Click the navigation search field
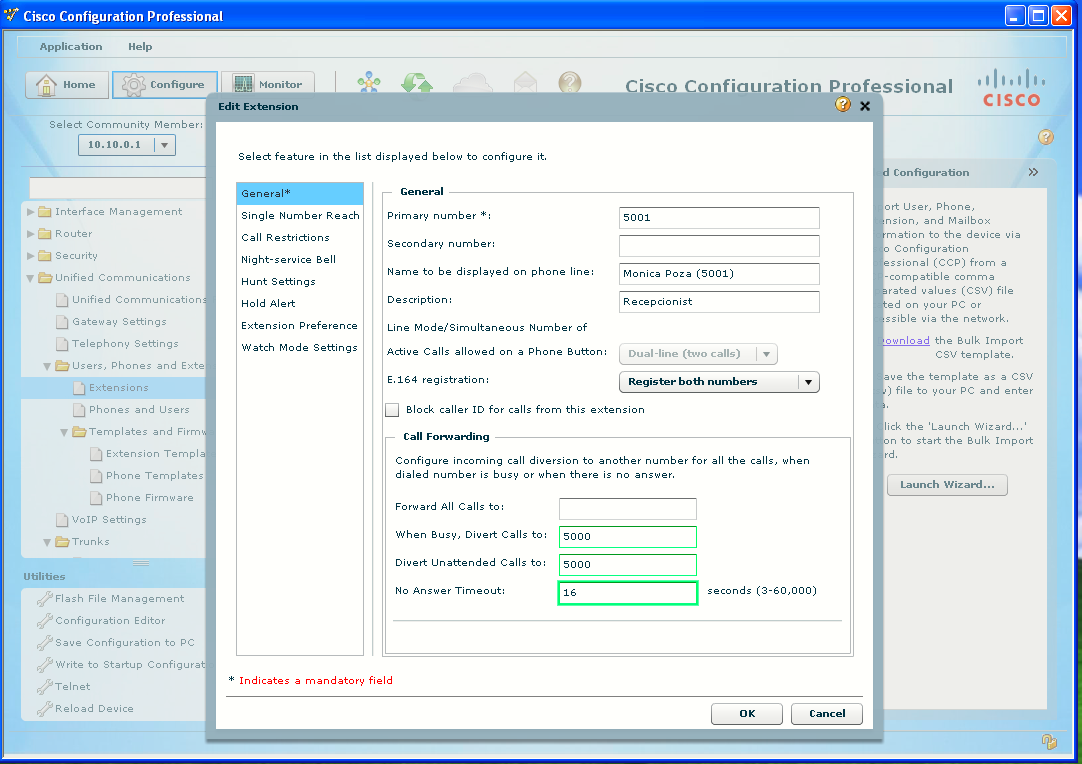The image size is (1082, 764). point(117,187)
